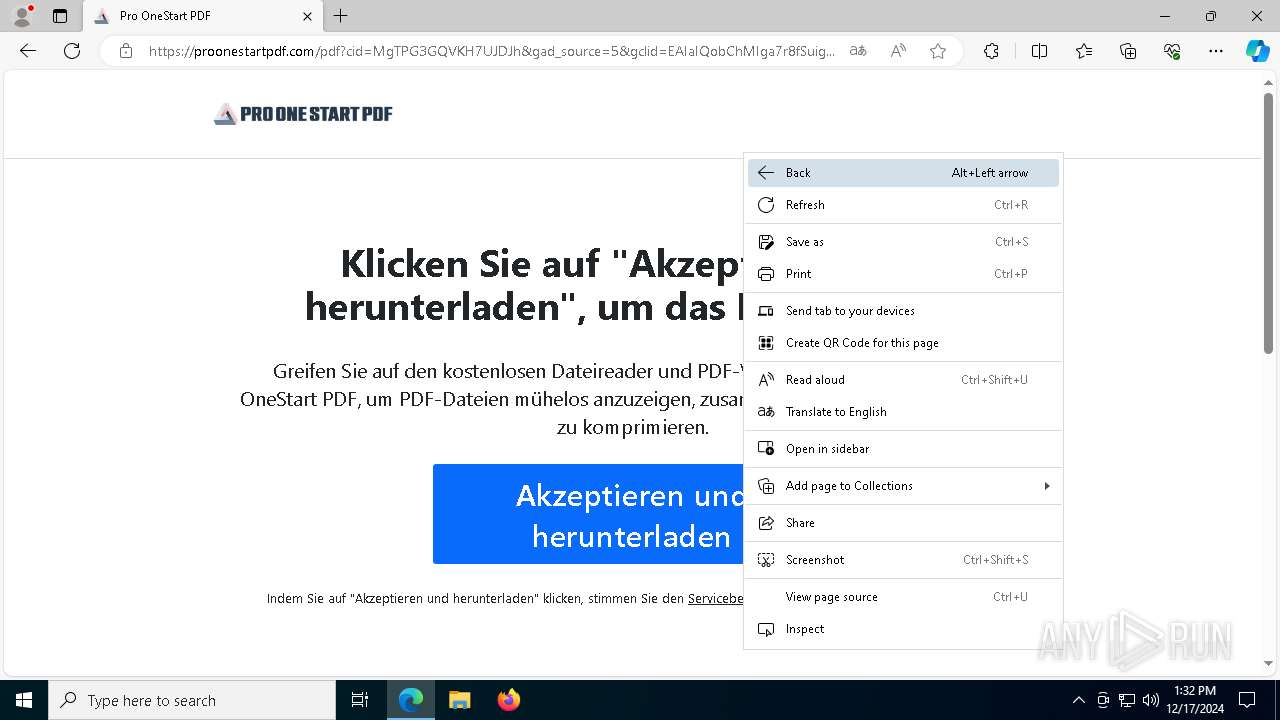
Task: Open the Extensions puzzle icon
Action: 991,51
